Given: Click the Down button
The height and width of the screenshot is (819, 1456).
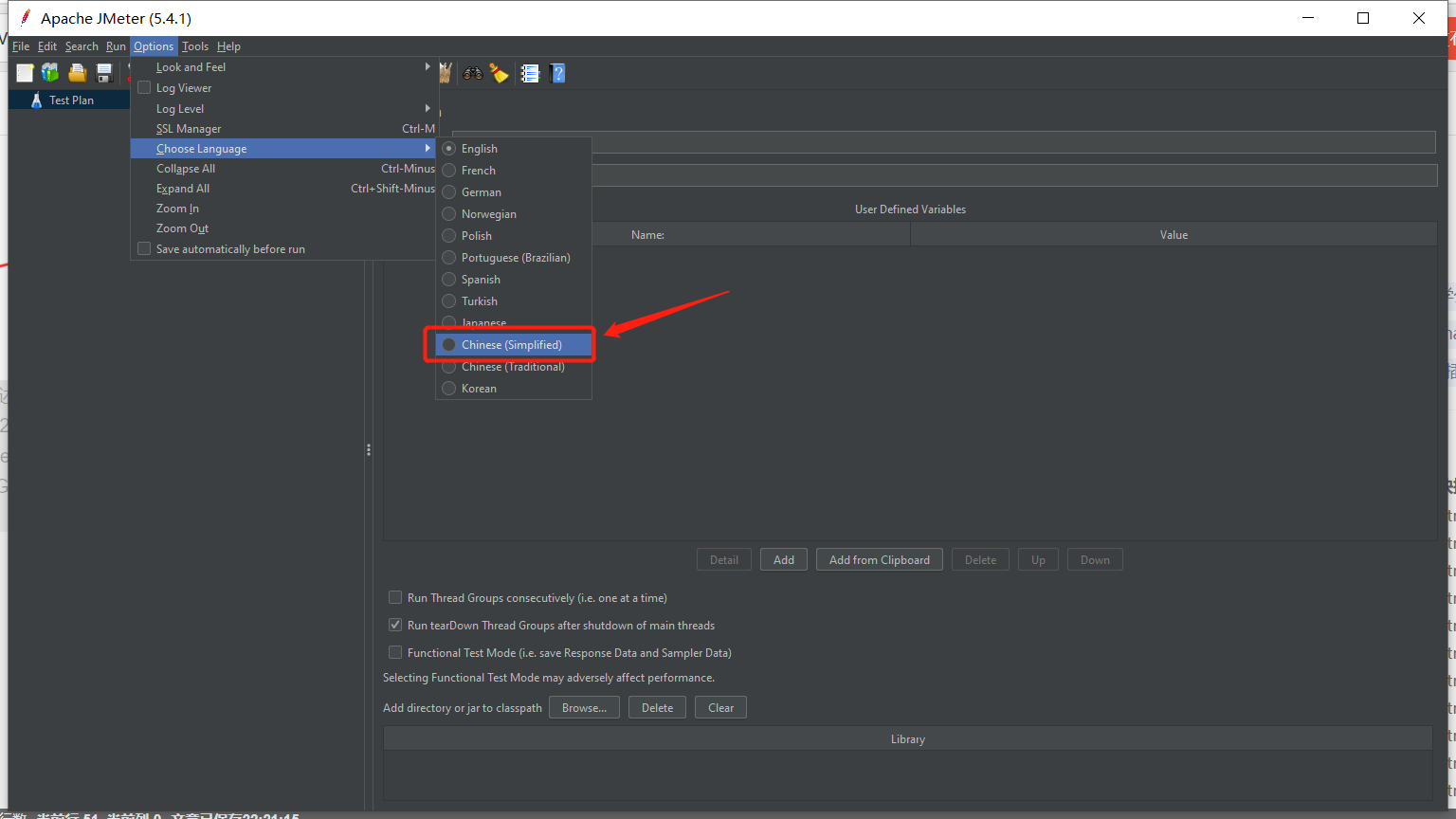Looking at the screenshot, I should coord(1095,559).
